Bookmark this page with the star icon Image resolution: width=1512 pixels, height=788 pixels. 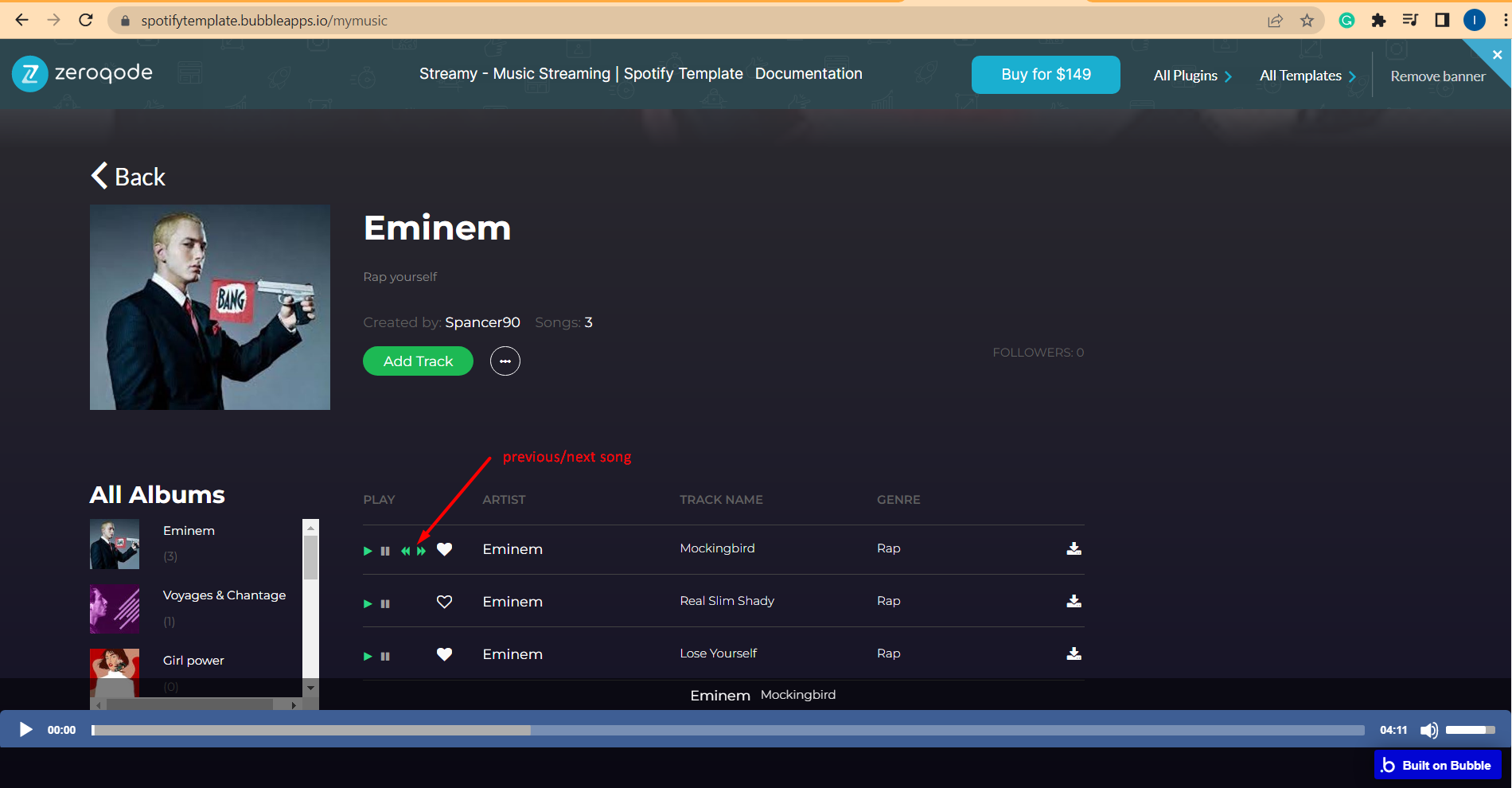point(1307,21)
